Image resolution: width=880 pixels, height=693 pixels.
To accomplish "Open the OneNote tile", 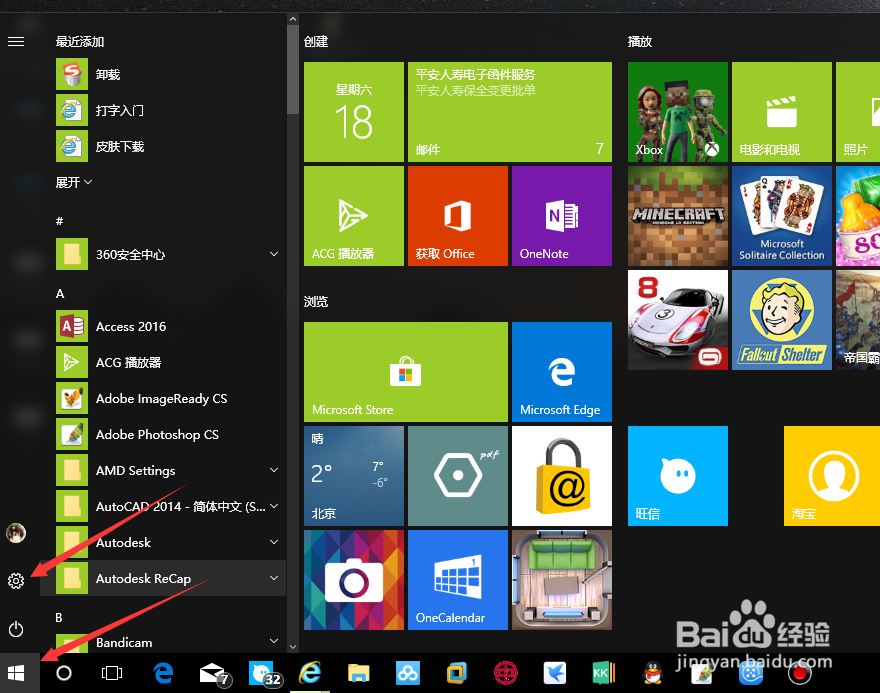I will tap(562, 215).
